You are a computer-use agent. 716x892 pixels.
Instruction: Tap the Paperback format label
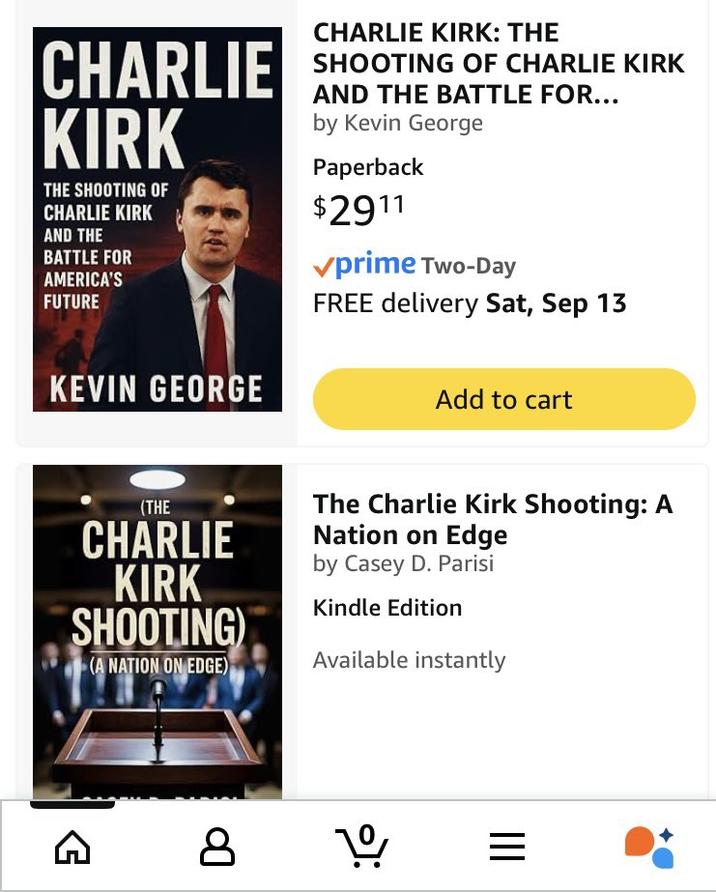368,167
